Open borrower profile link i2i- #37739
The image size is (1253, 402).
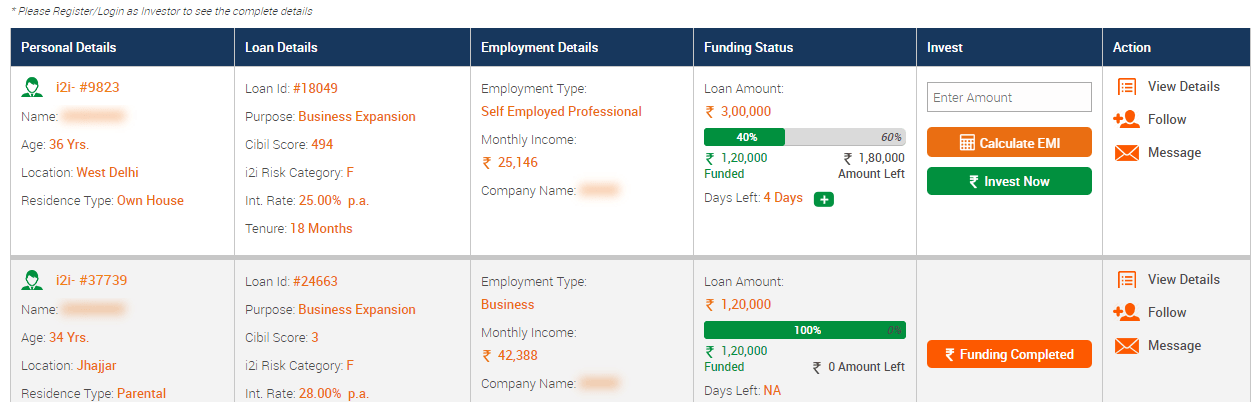pos(92,280)
